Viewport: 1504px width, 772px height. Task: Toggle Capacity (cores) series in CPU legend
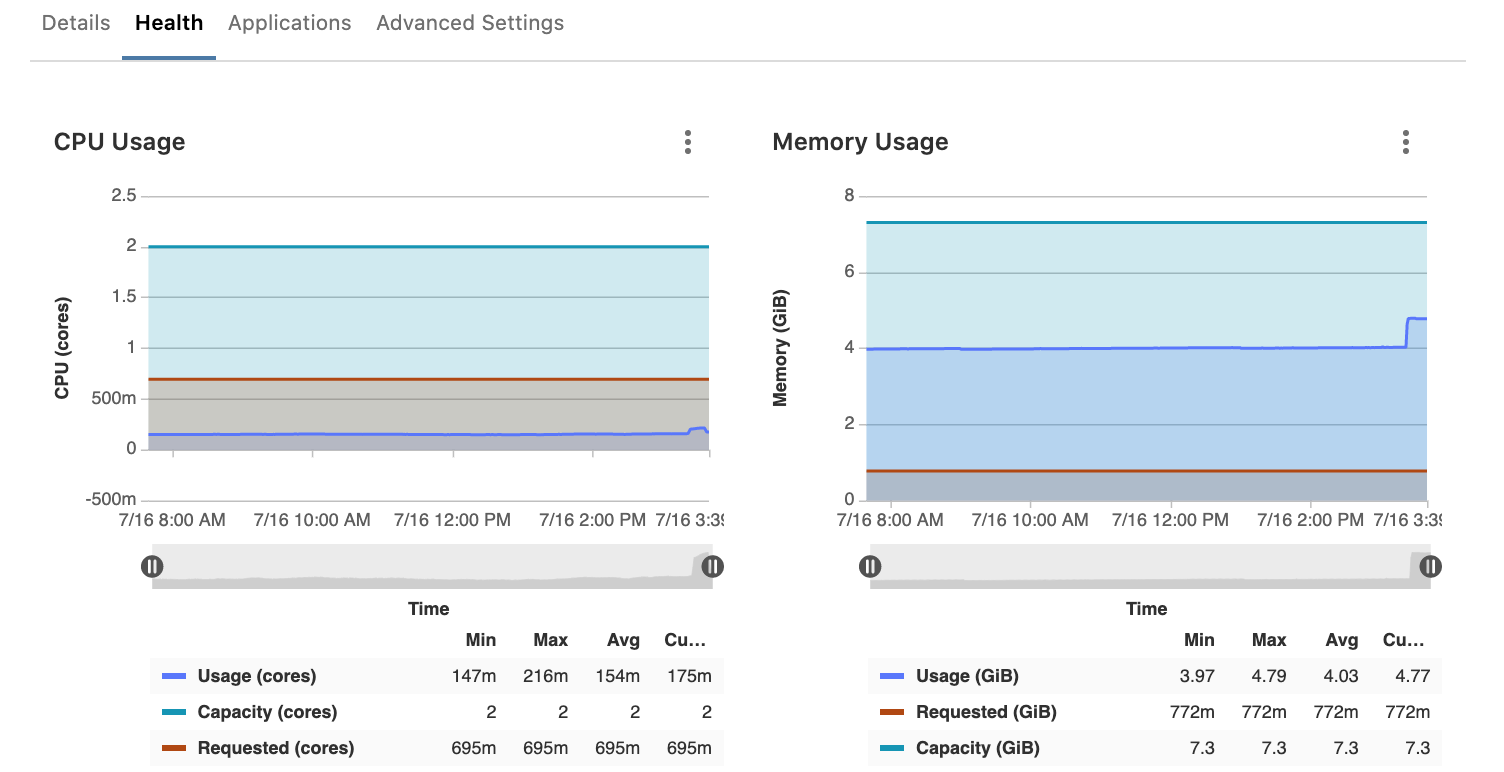point(267,712)
